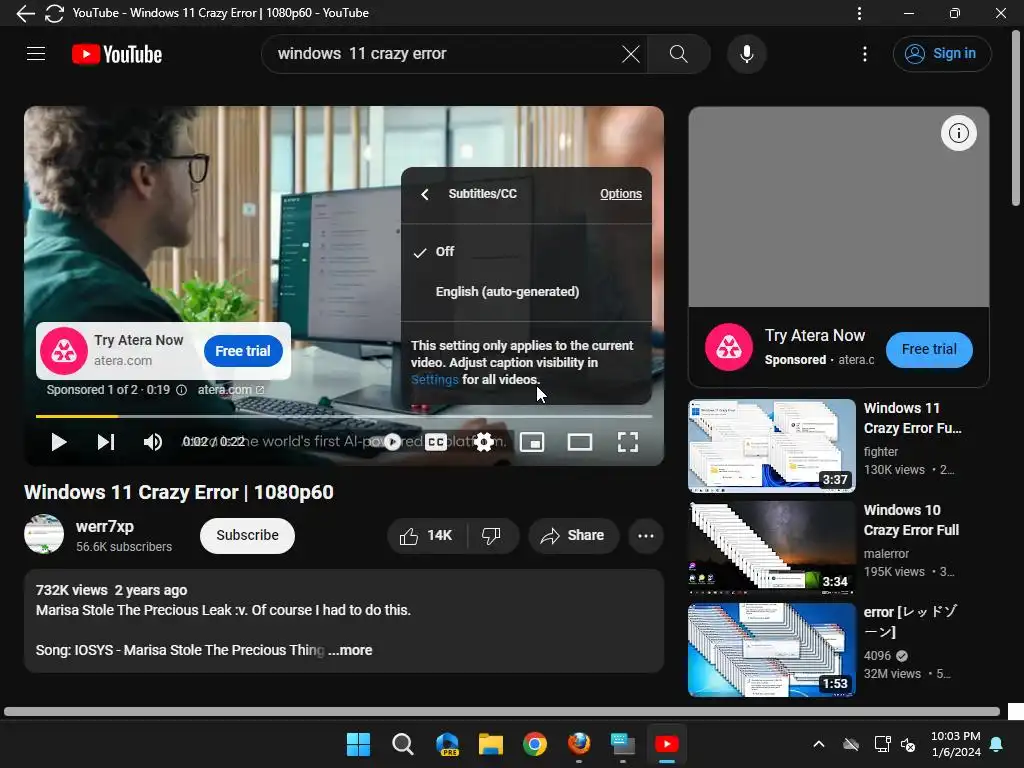Open more actions ellipsis menu
This screenshot has width=1024, height=768.
[x=646, y=536]
